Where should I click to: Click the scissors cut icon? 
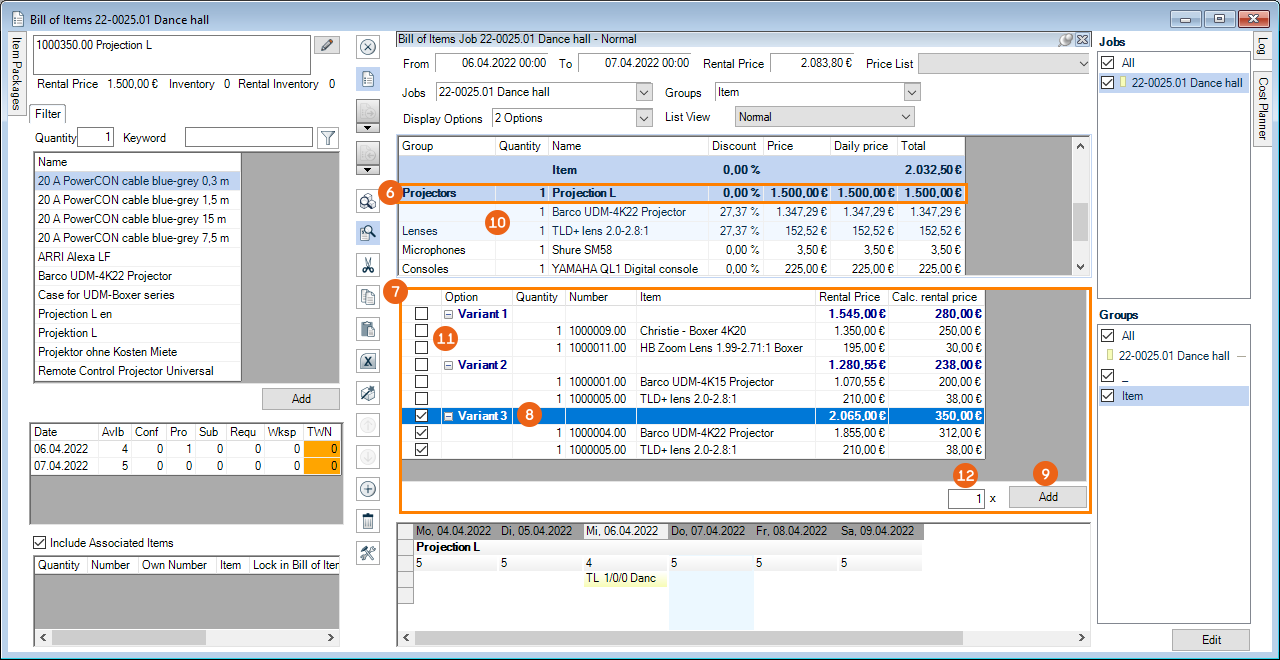pos(368,265)
